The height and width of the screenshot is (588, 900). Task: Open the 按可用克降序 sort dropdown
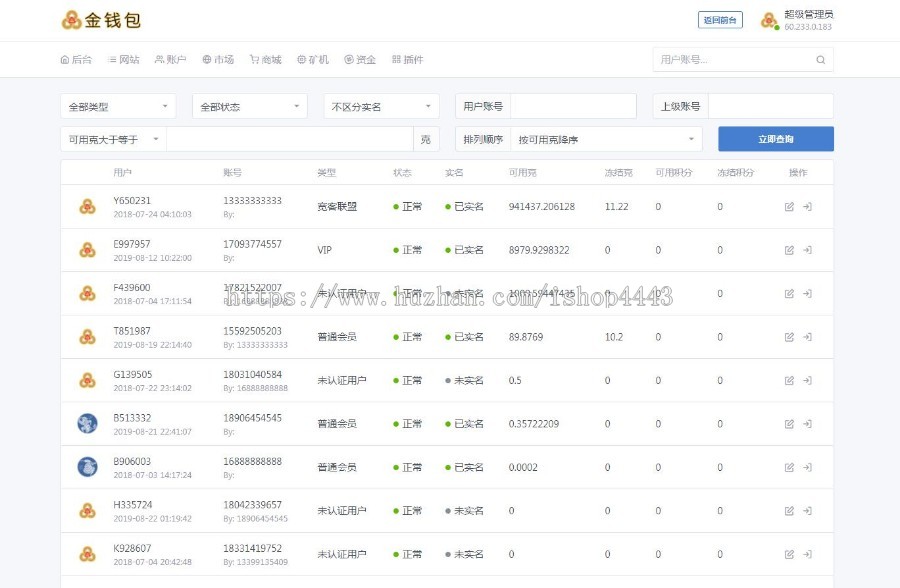606,139
